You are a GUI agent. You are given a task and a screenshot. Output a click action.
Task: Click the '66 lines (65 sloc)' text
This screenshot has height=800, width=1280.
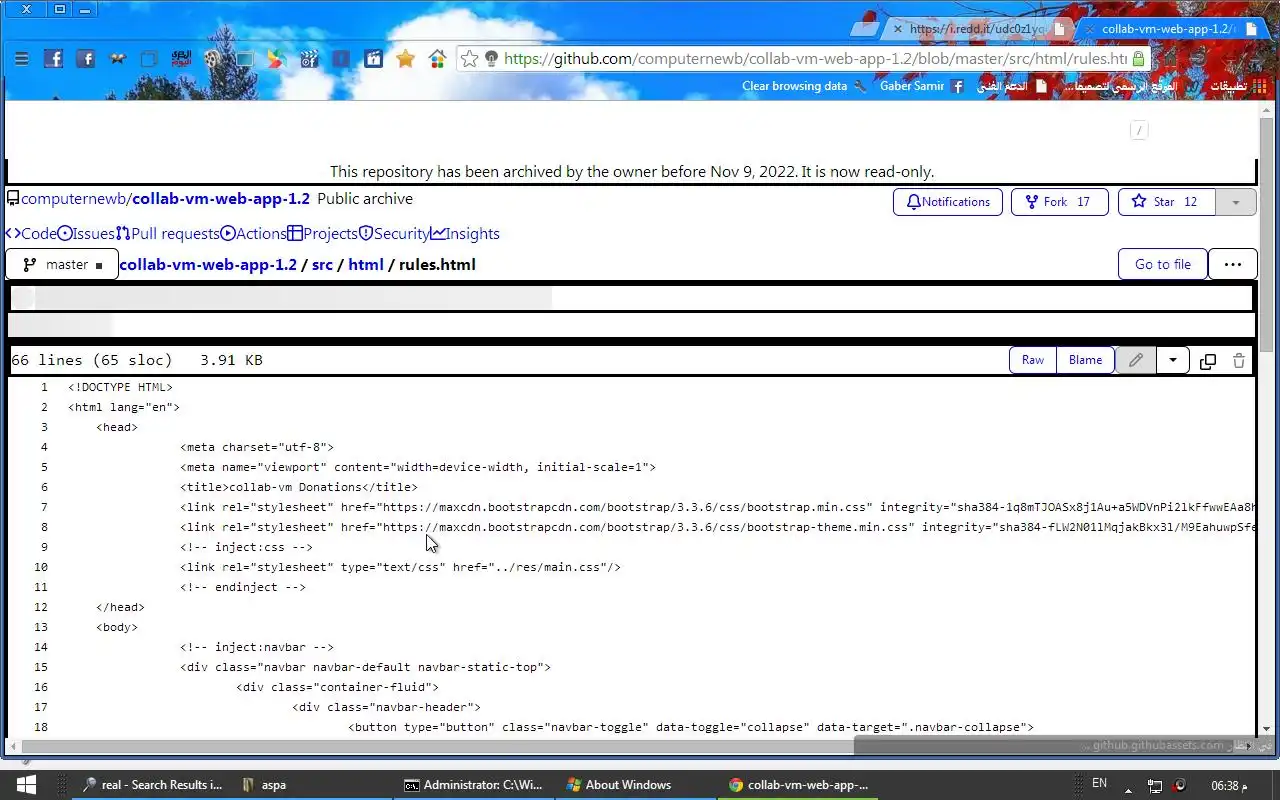(x=92, y=360)
